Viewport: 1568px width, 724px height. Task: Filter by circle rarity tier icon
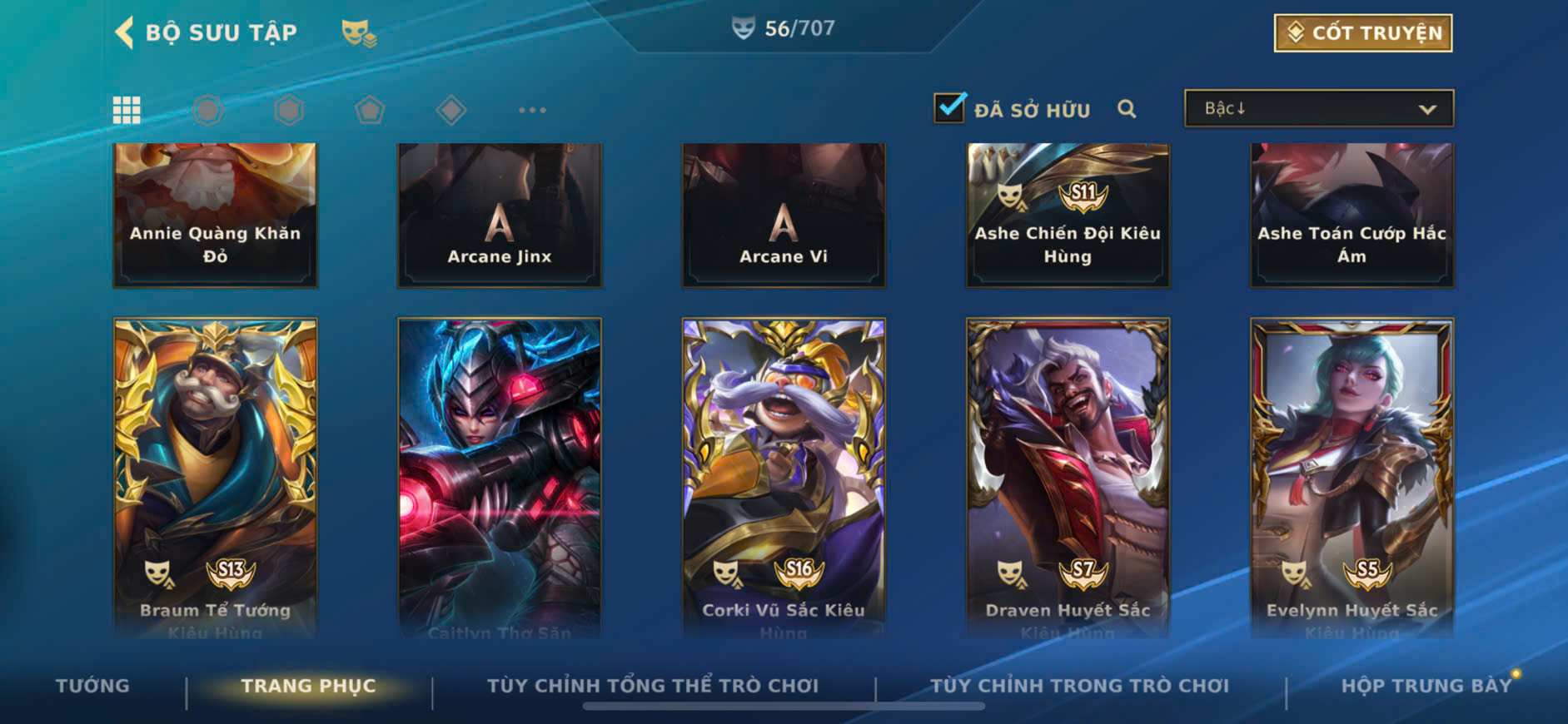click(x=208, y=110)
